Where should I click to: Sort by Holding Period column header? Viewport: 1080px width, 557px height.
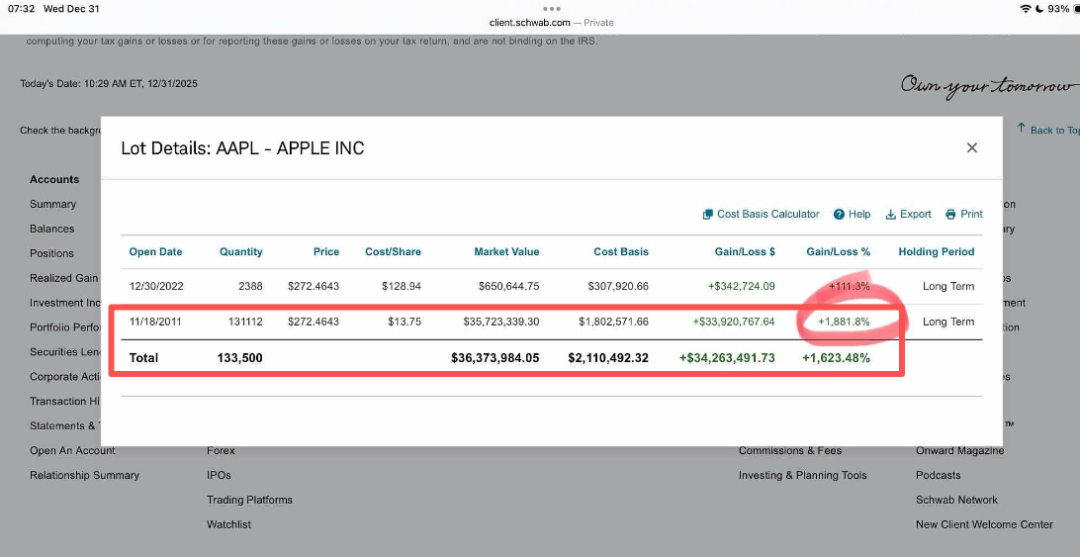tap(936, 252)
